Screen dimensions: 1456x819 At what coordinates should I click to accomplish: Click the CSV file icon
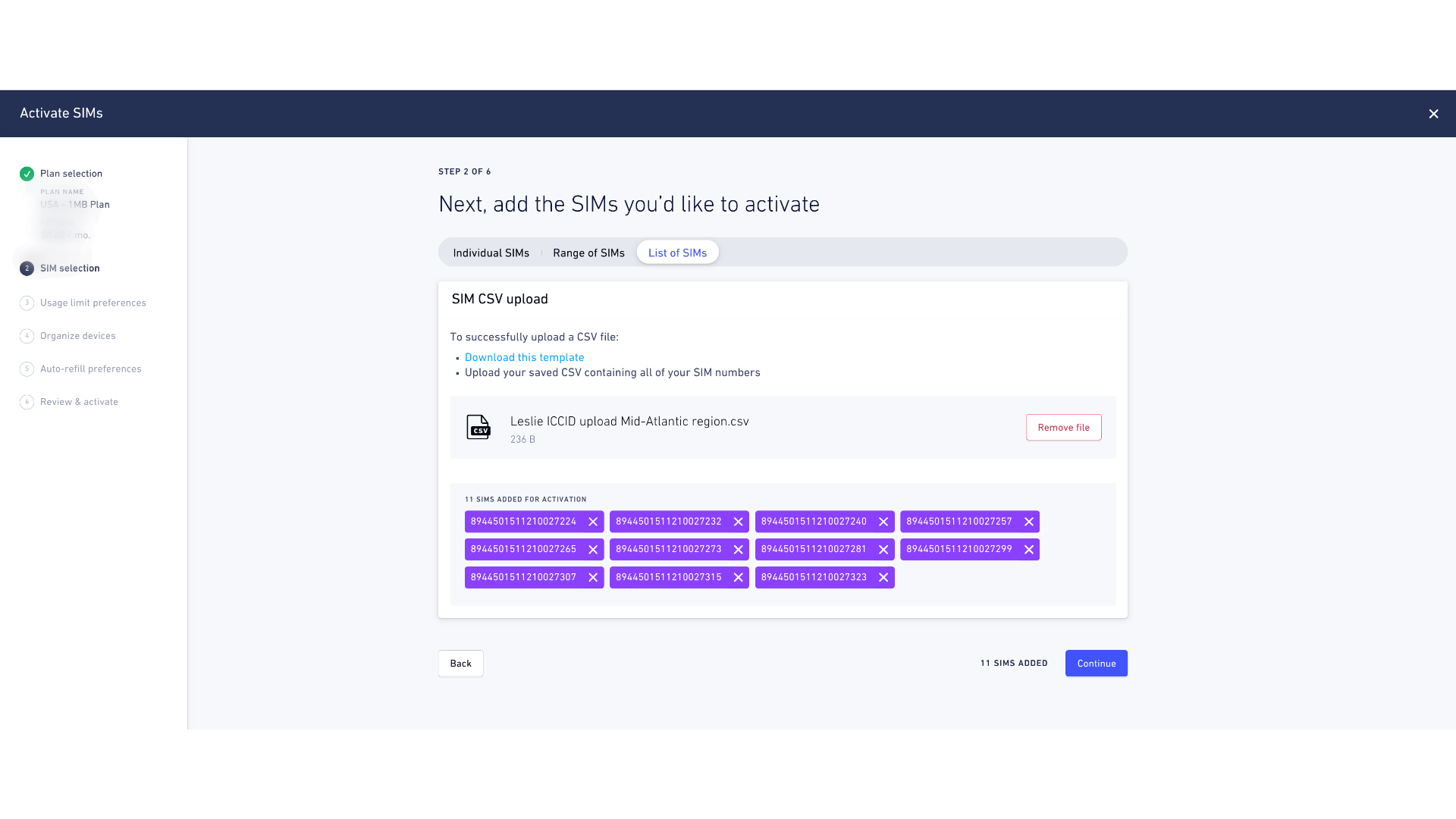478,427
